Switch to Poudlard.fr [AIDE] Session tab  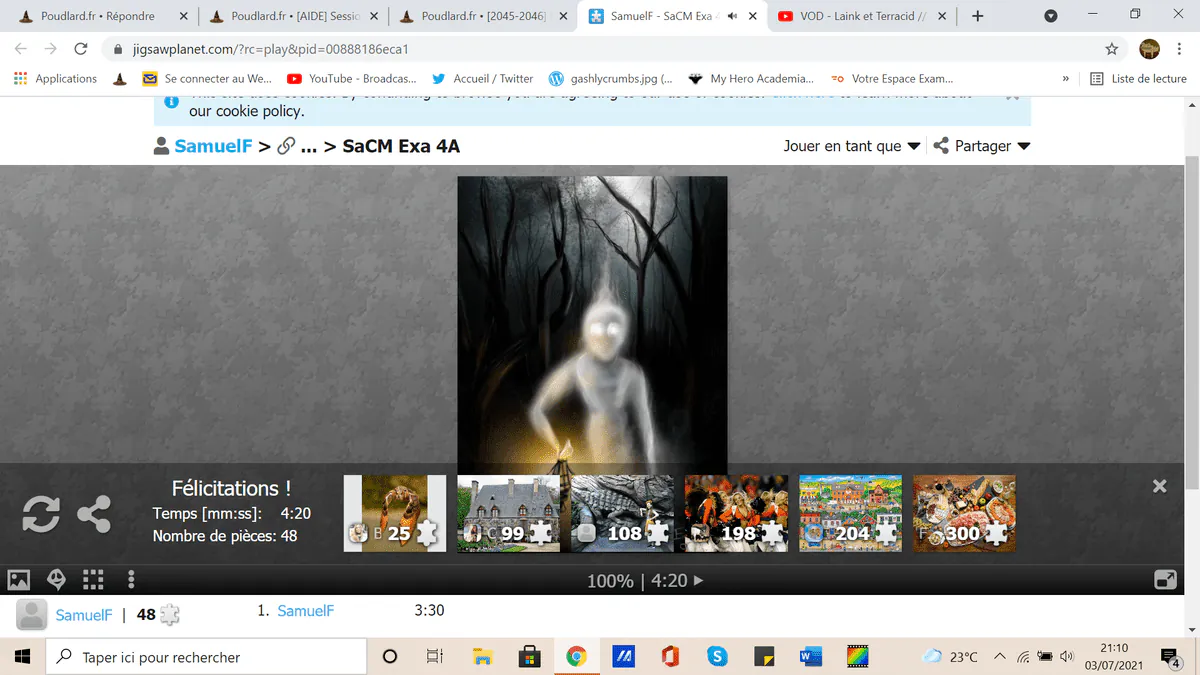click(292, 16)
